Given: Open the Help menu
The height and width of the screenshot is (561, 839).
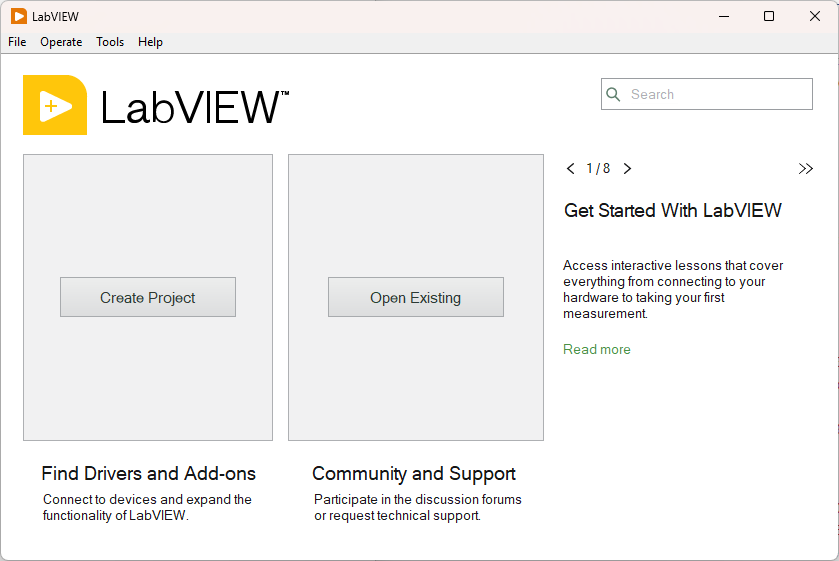Looking at the screenshot, I should 150,42.
